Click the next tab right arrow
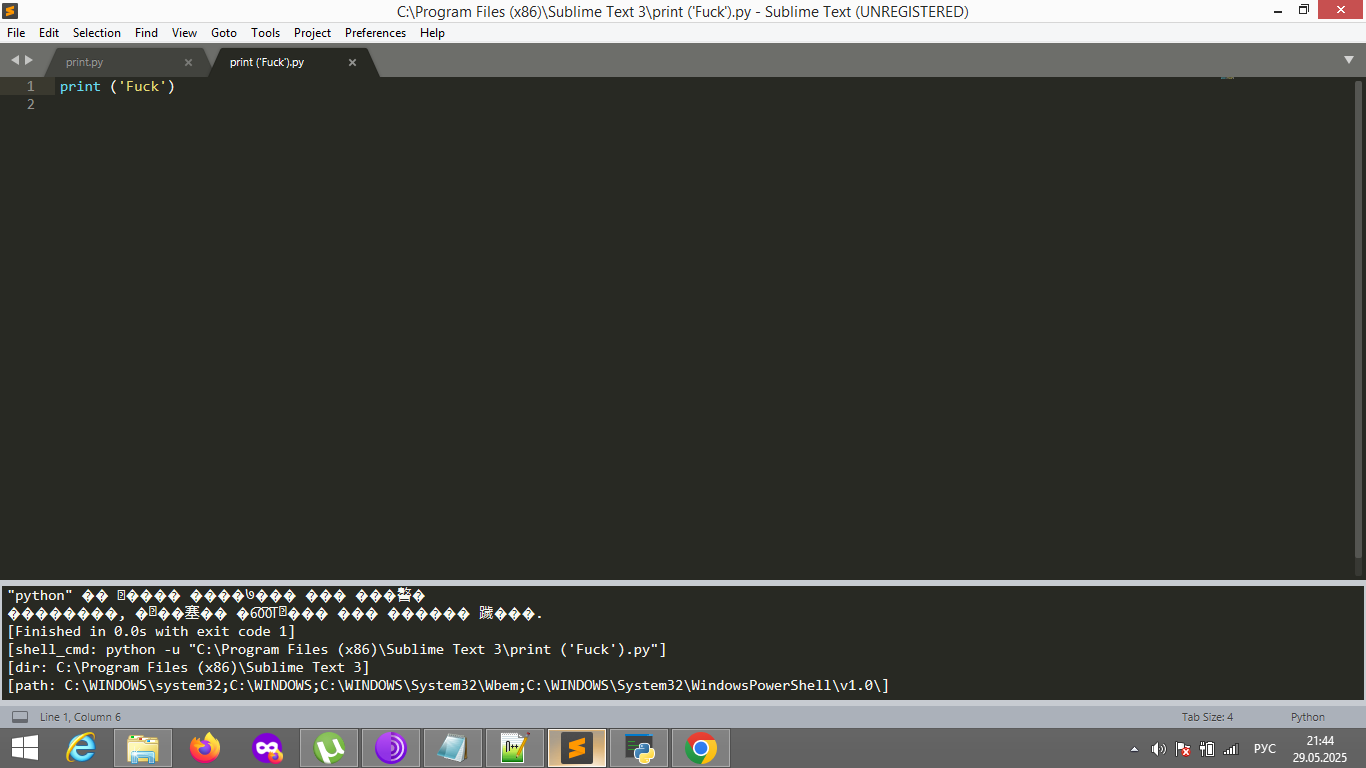The image size is (1366, 768). point(29,60)
